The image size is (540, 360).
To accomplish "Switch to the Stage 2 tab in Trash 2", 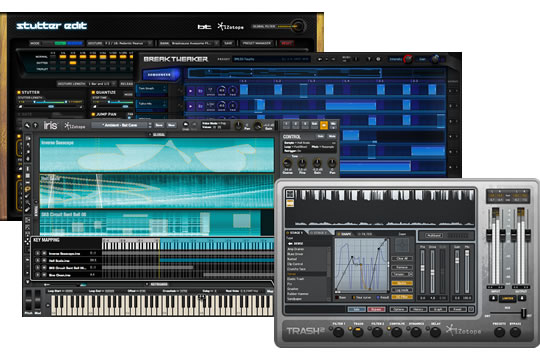I will (x=319, y=233).
